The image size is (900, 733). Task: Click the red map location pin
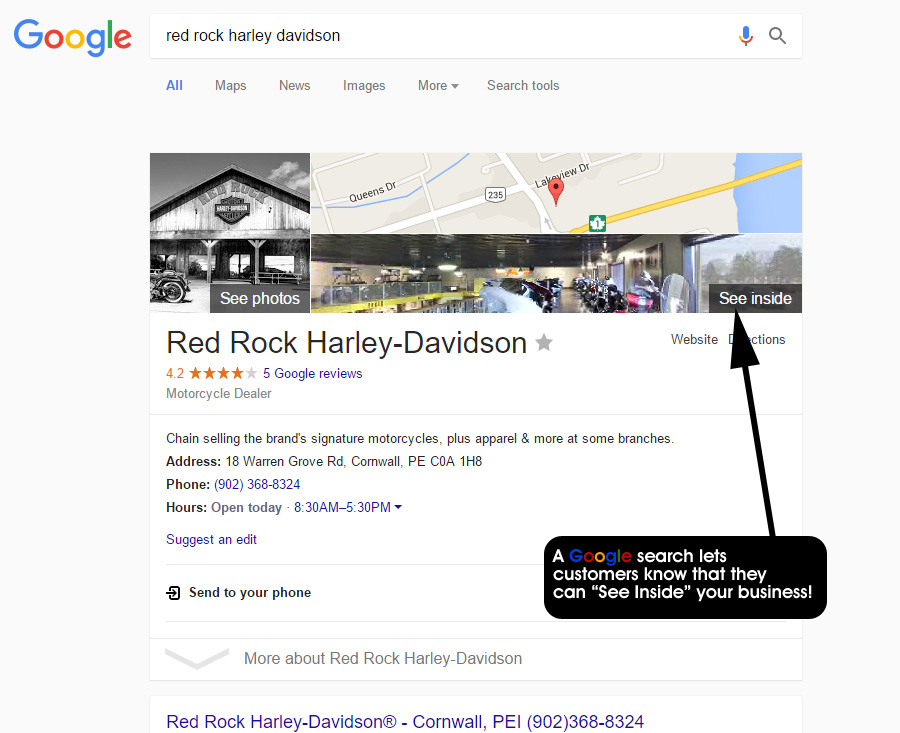[556, 192]
